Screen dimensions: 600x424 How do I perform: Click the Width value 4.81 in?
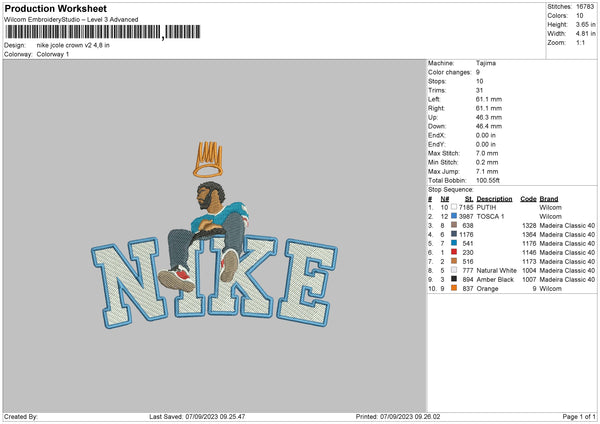tap(585, 34)
